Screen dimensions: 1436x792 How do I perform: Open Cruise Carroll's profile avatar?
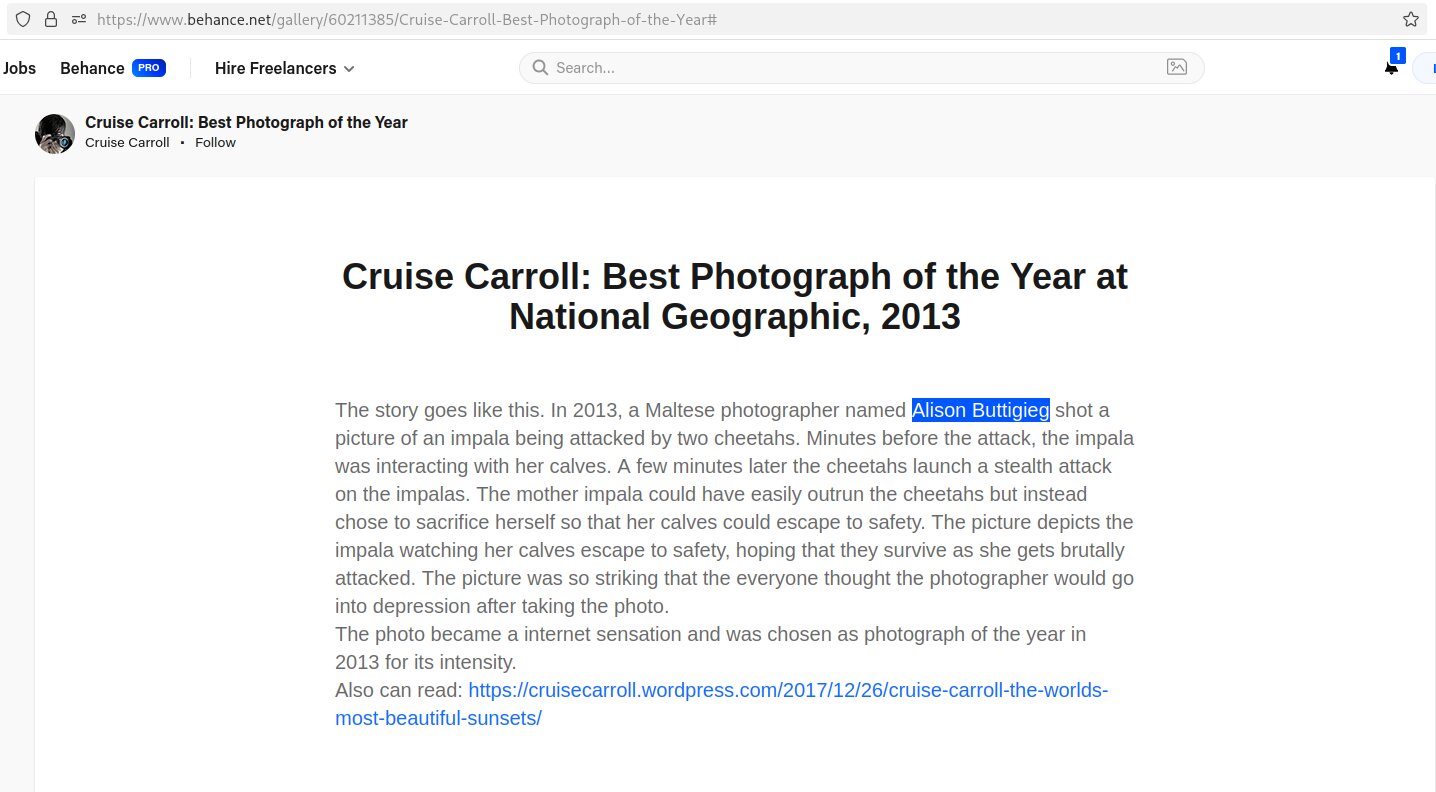[x=55, y=133]
